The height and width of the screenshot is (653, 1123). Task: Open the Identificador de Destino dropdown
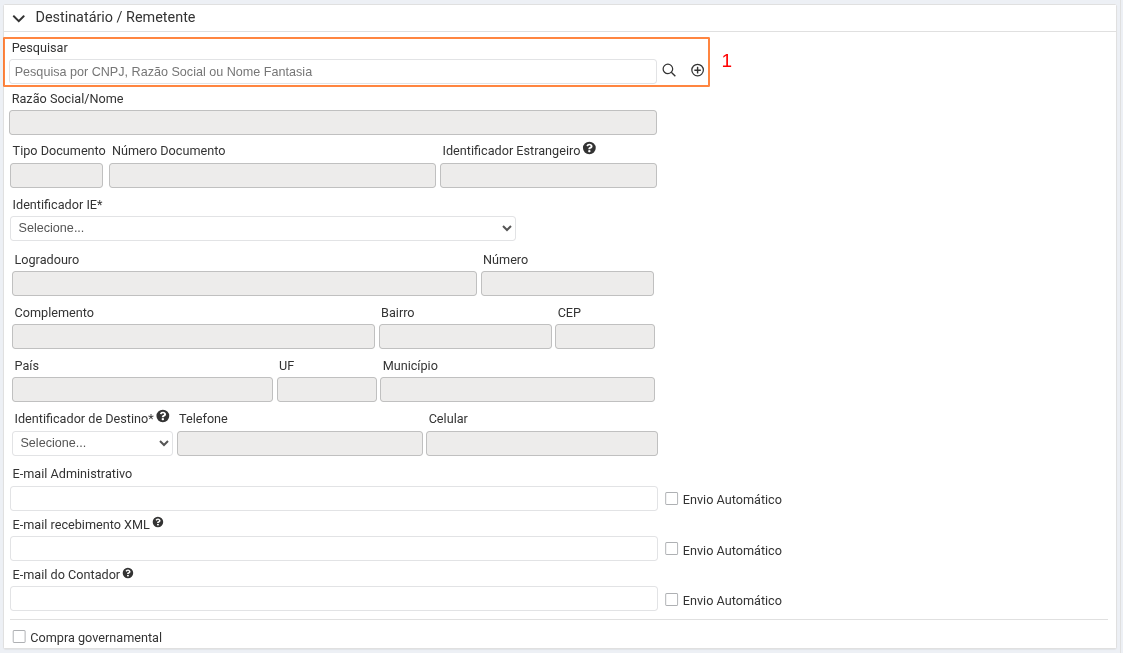(x=92, y=443)
